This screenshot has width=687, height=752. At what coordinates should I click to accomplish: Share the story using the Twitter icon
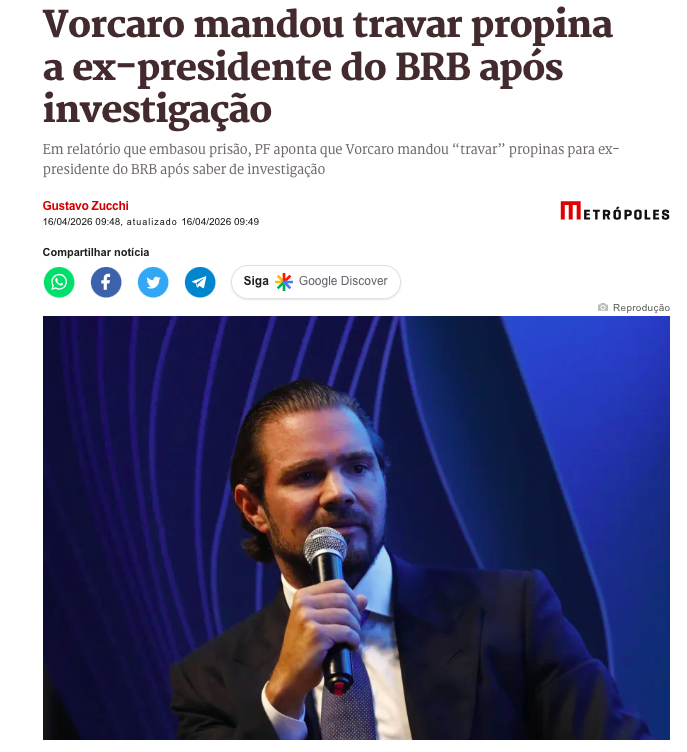pos(153,282)
